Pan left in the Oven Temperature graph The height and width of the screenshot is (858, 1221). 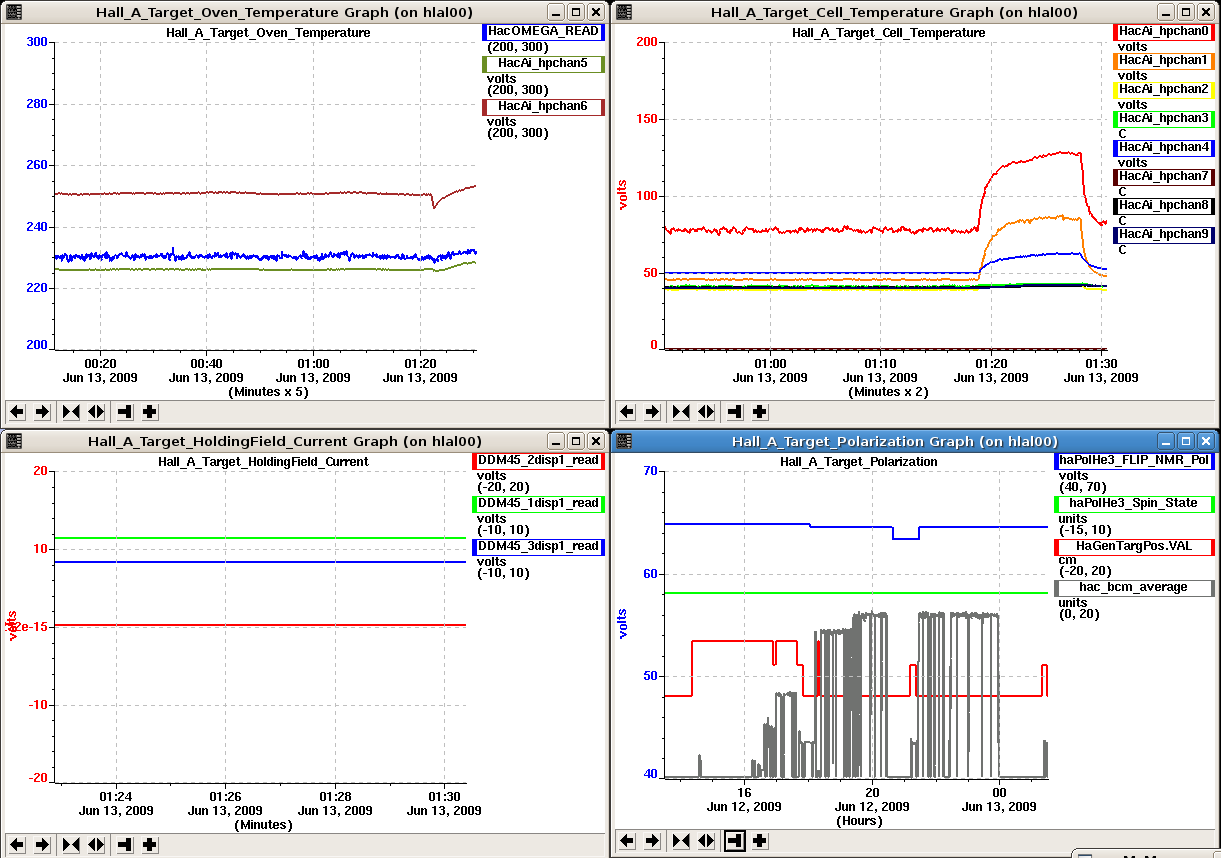[x=17, y=411]
